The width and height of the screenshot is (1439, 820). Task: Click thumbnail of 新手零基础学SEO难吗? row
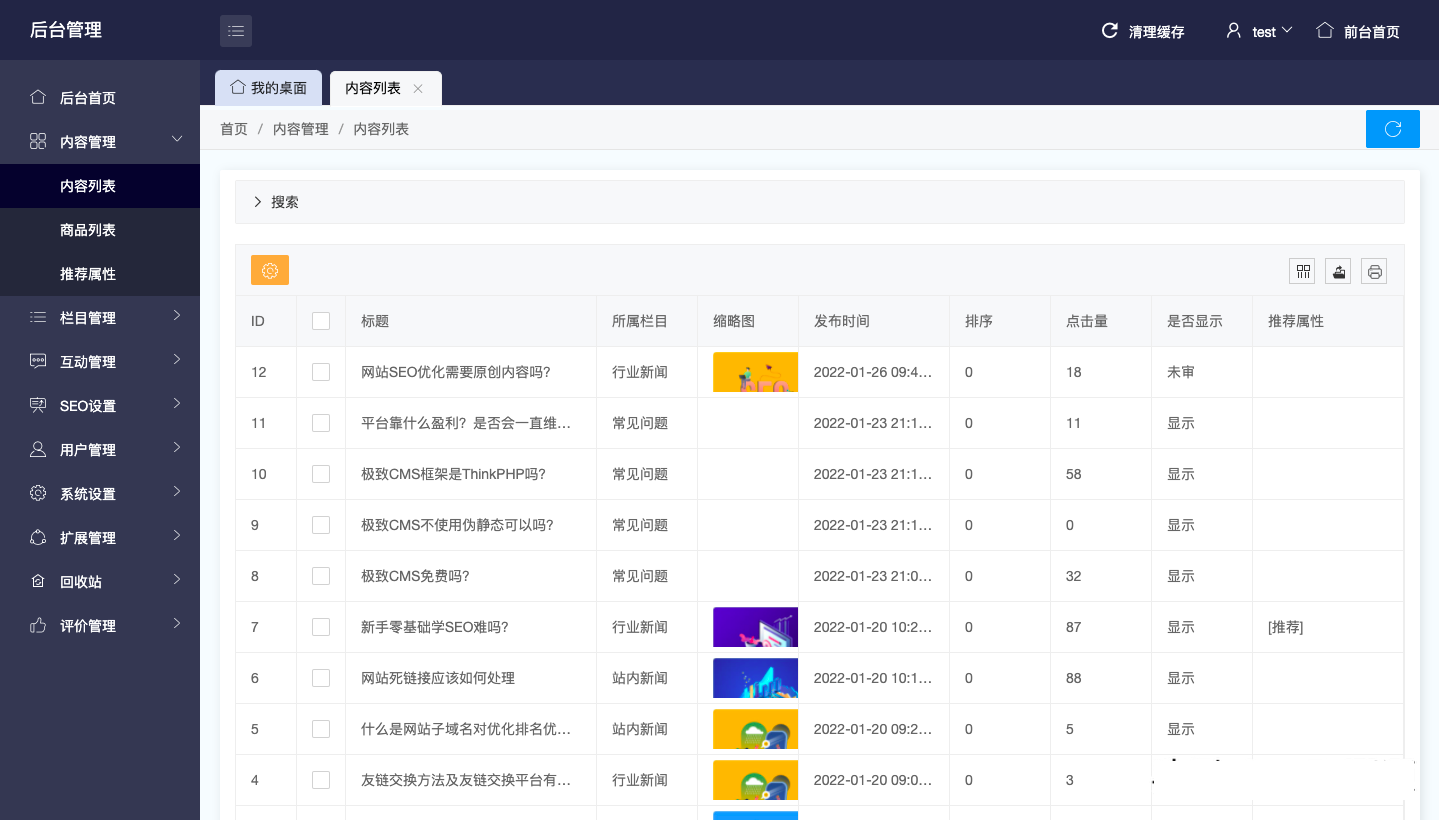click(755, 627)
